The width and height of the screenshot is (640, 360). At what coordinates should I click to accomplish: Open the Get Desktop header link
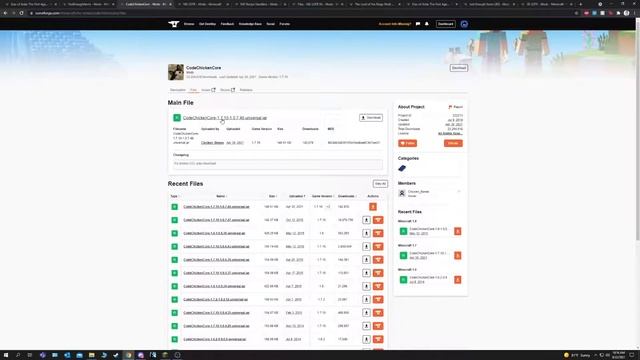click(x=207, y=24)
